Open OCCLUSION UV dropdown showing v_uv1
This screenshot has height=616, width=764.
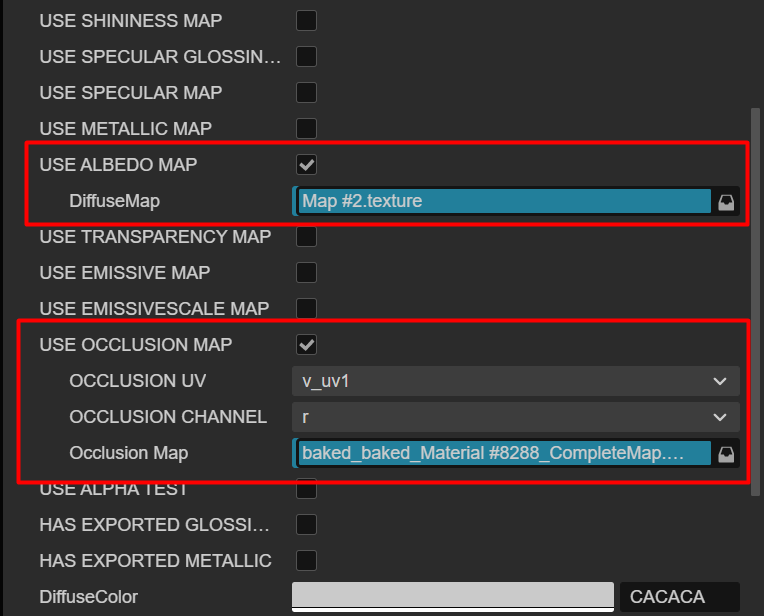(516, 381)
